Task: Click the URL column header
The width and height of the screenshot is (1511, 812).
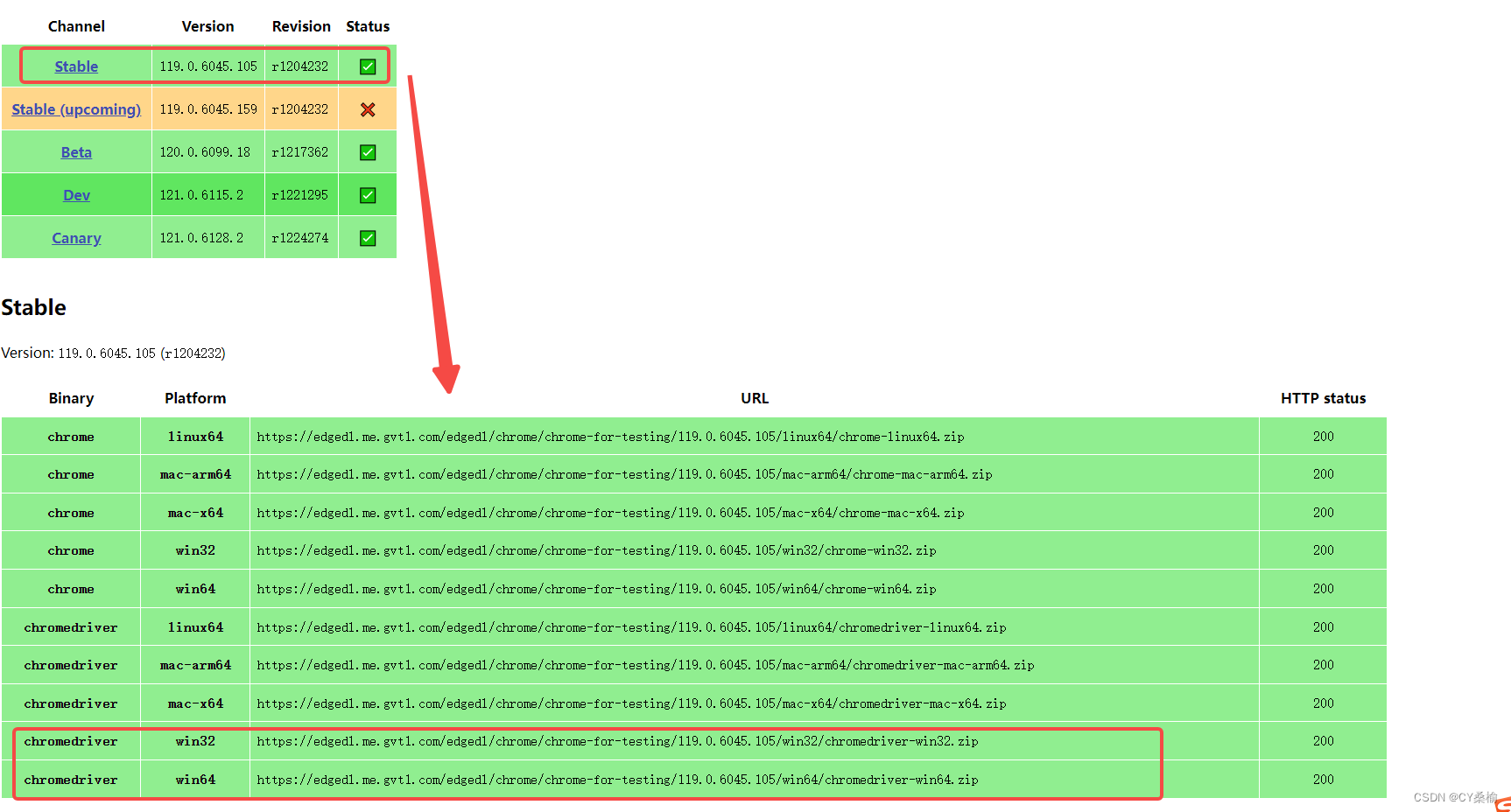Action: [x=755, y=398]
